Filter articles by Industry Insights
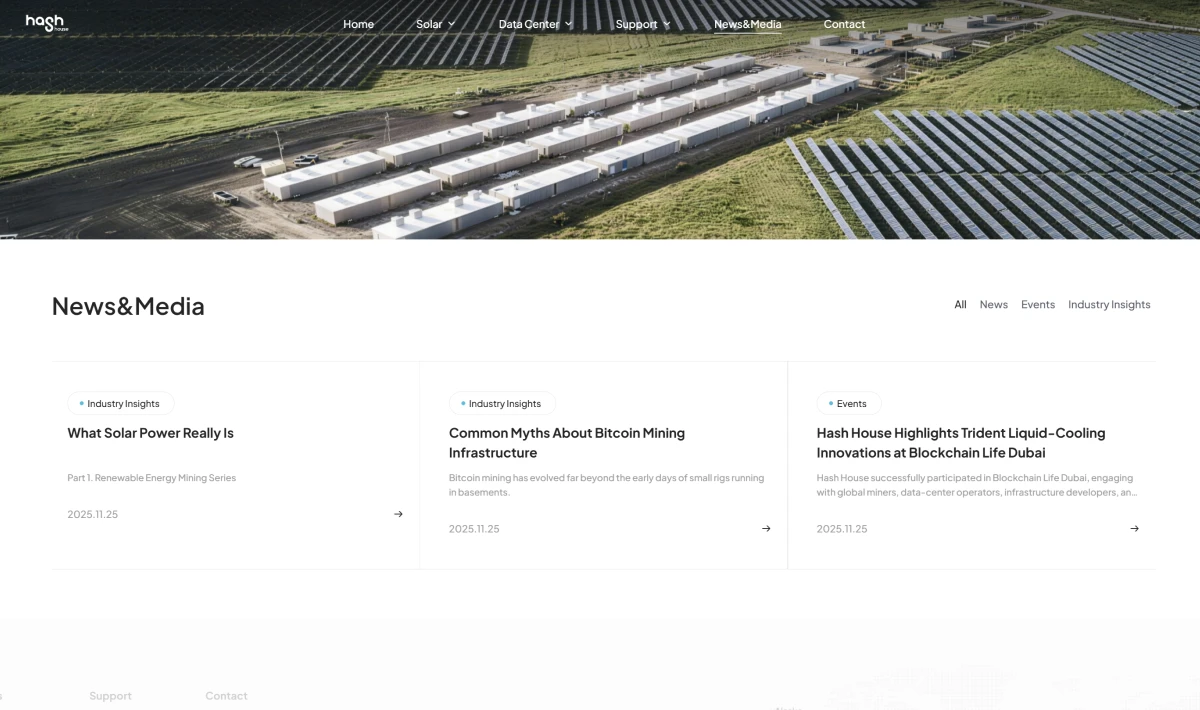Viewport: 1200px width, 710px height. pyautogui.click(x=1109, y=305)
